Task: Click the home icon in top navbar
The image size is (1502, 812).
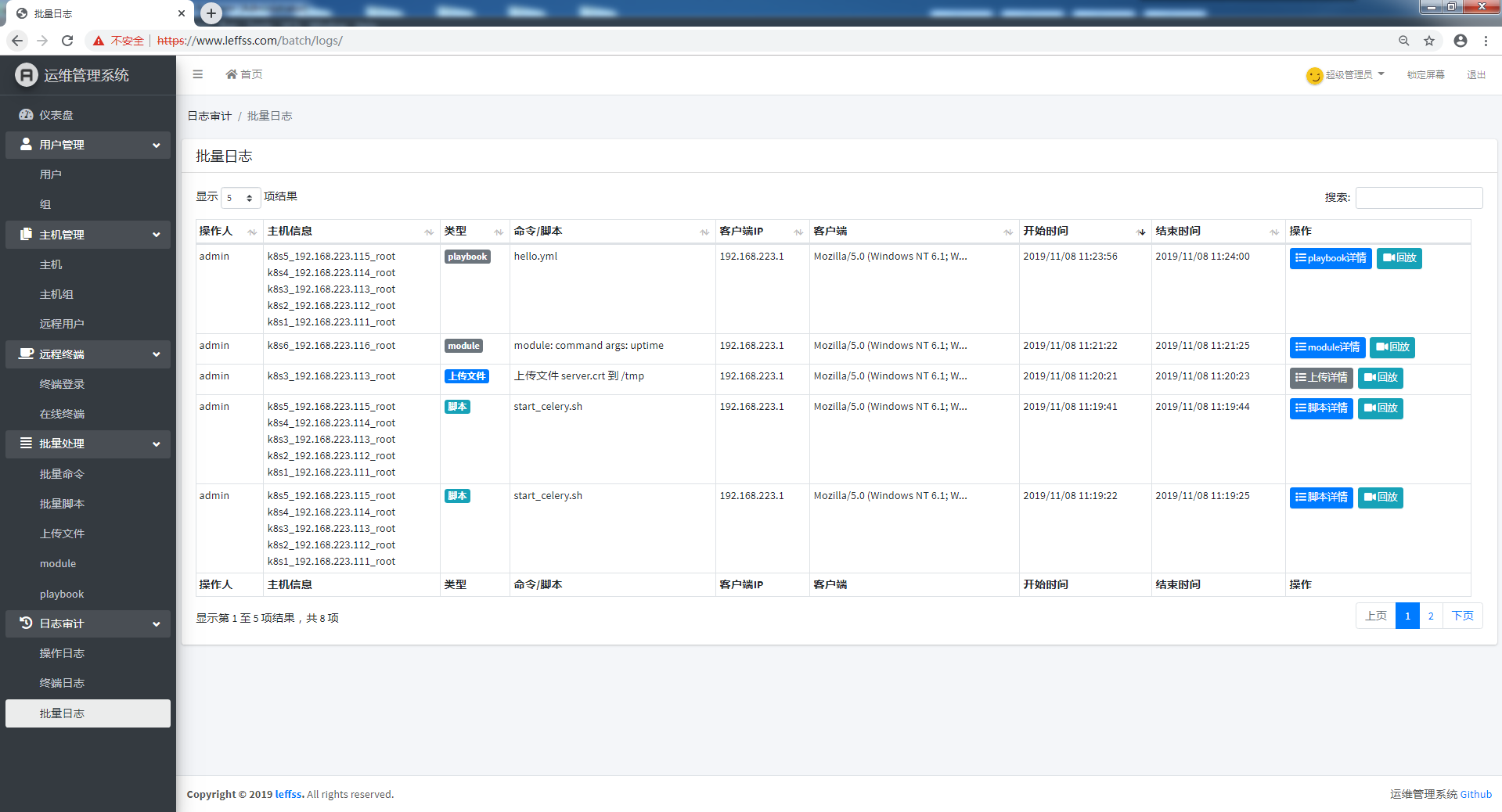Action: point(232,74)
